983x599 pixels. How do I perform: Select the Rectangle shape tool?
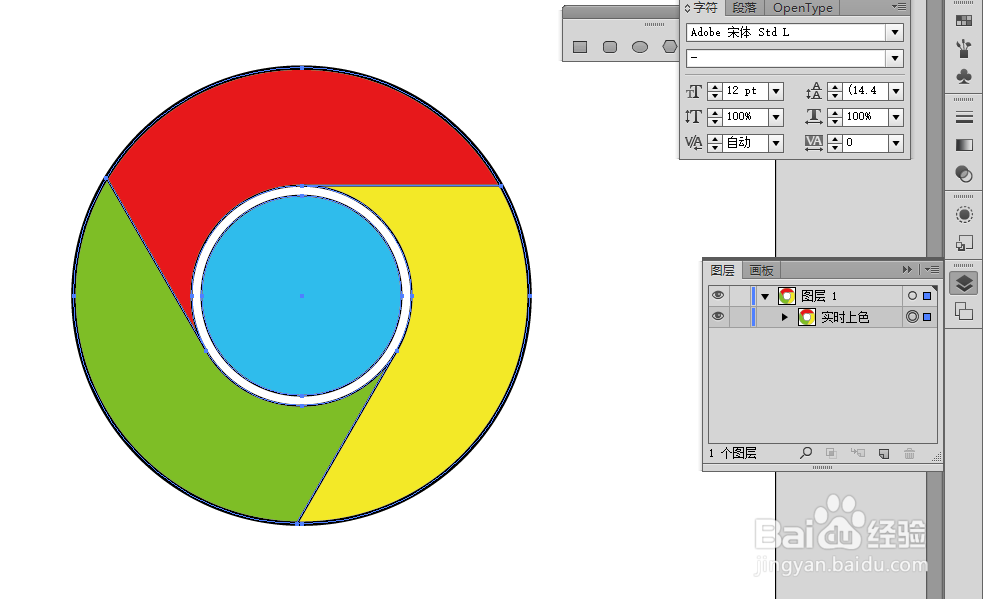tap(580, 47)
